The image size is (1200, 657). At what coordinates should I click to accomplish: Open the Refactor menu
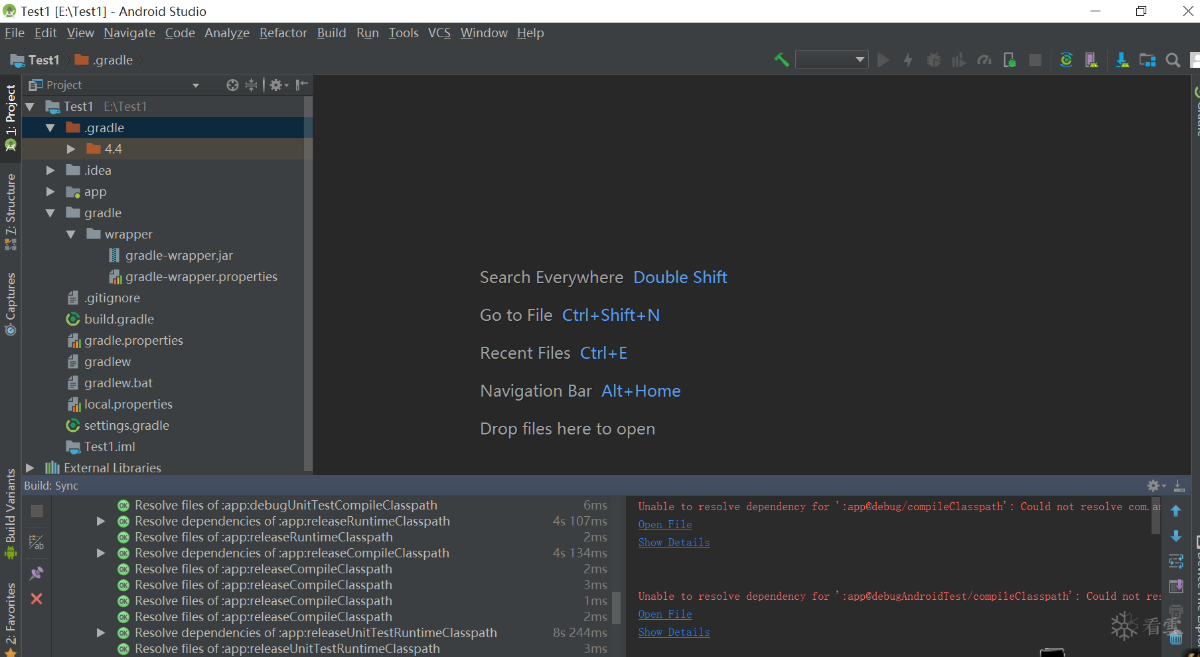point(283,33)
